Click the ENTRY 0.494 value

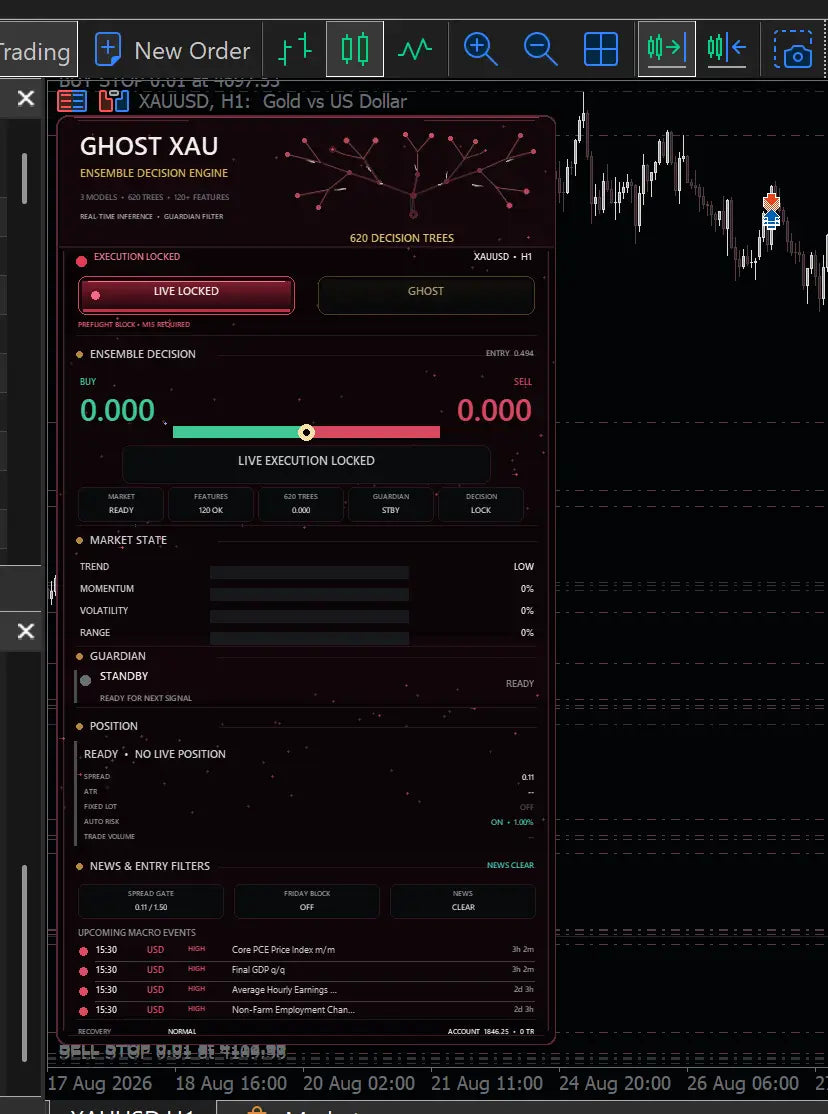coord(510,353)
